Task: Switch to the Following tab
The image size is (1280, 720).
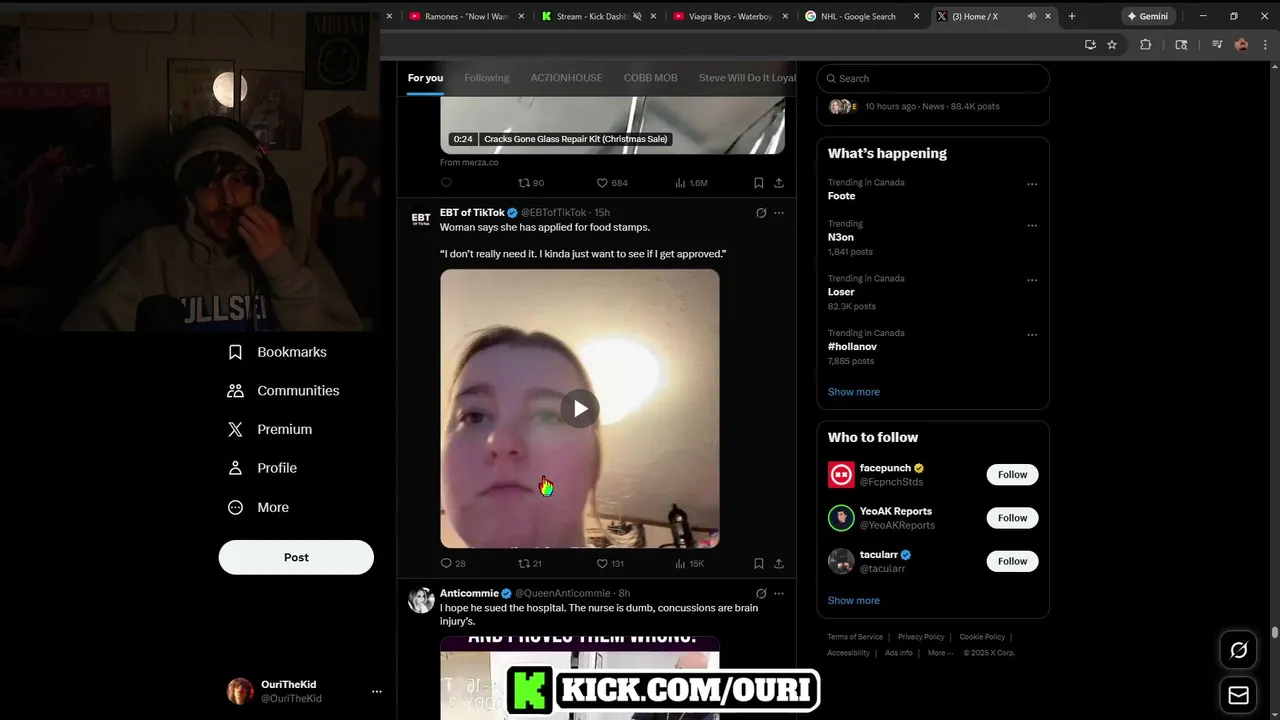Action: [487, 78]
